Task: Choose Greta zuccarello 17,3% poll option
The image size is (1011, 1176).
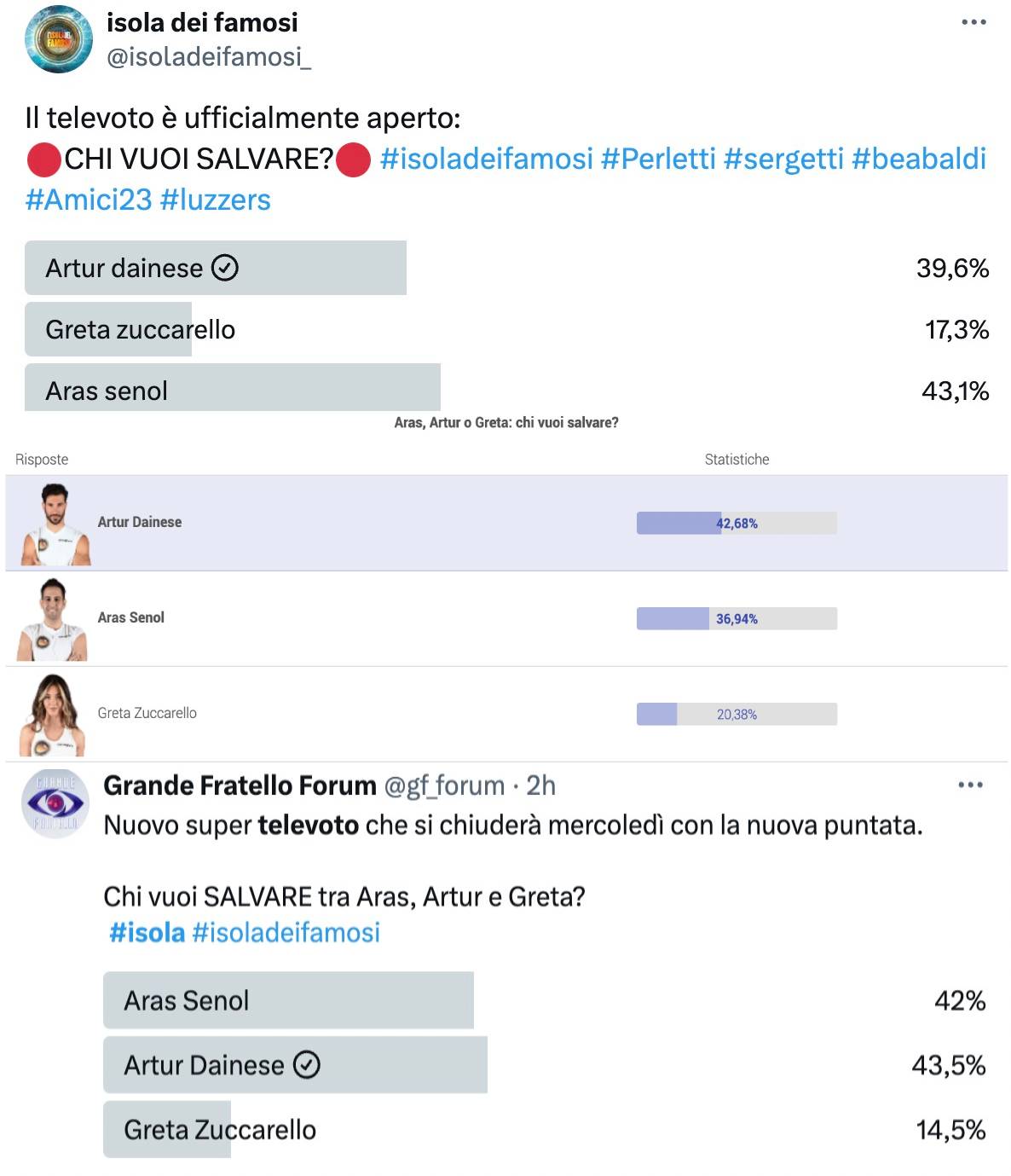Action: pos(506,329)
